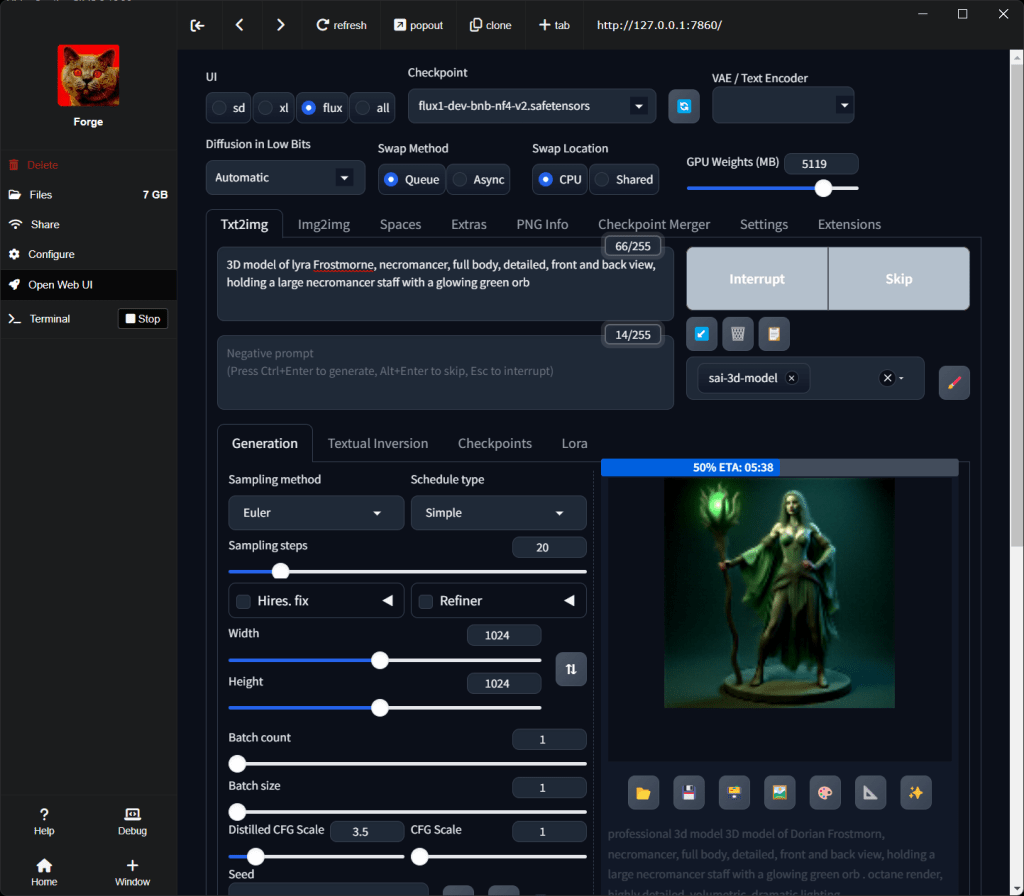Swap width and height with arrows icon
The image size is (1024, 896).
571,668
